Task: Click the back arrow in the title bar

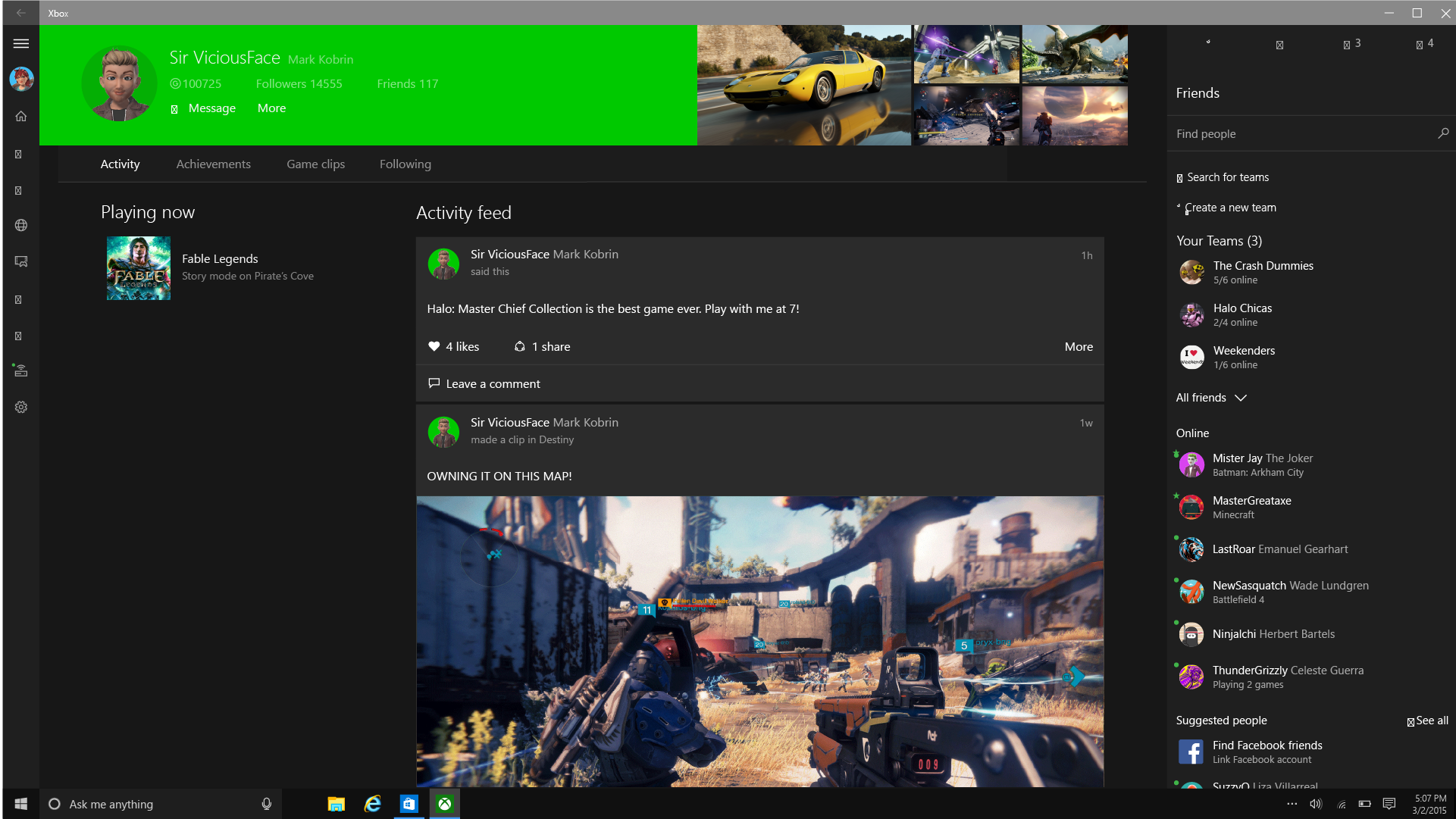Action: point(21,13)
